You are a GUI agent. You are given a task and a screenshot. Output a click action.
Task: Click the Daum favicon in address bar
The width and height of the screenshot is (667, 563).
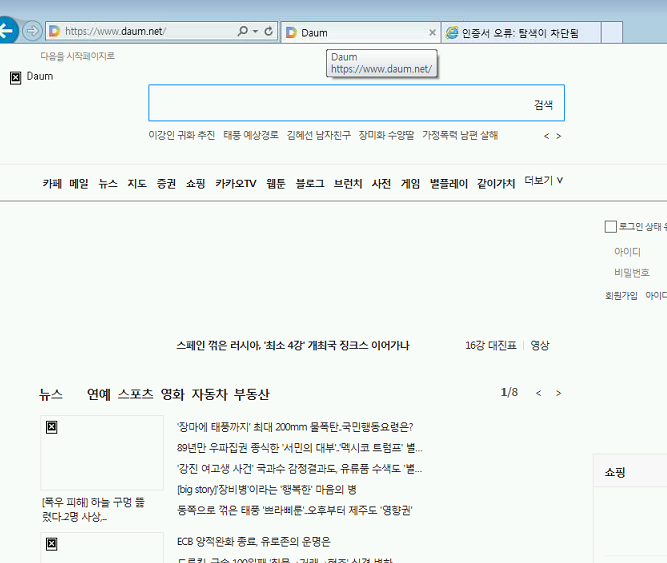point(54,31)
